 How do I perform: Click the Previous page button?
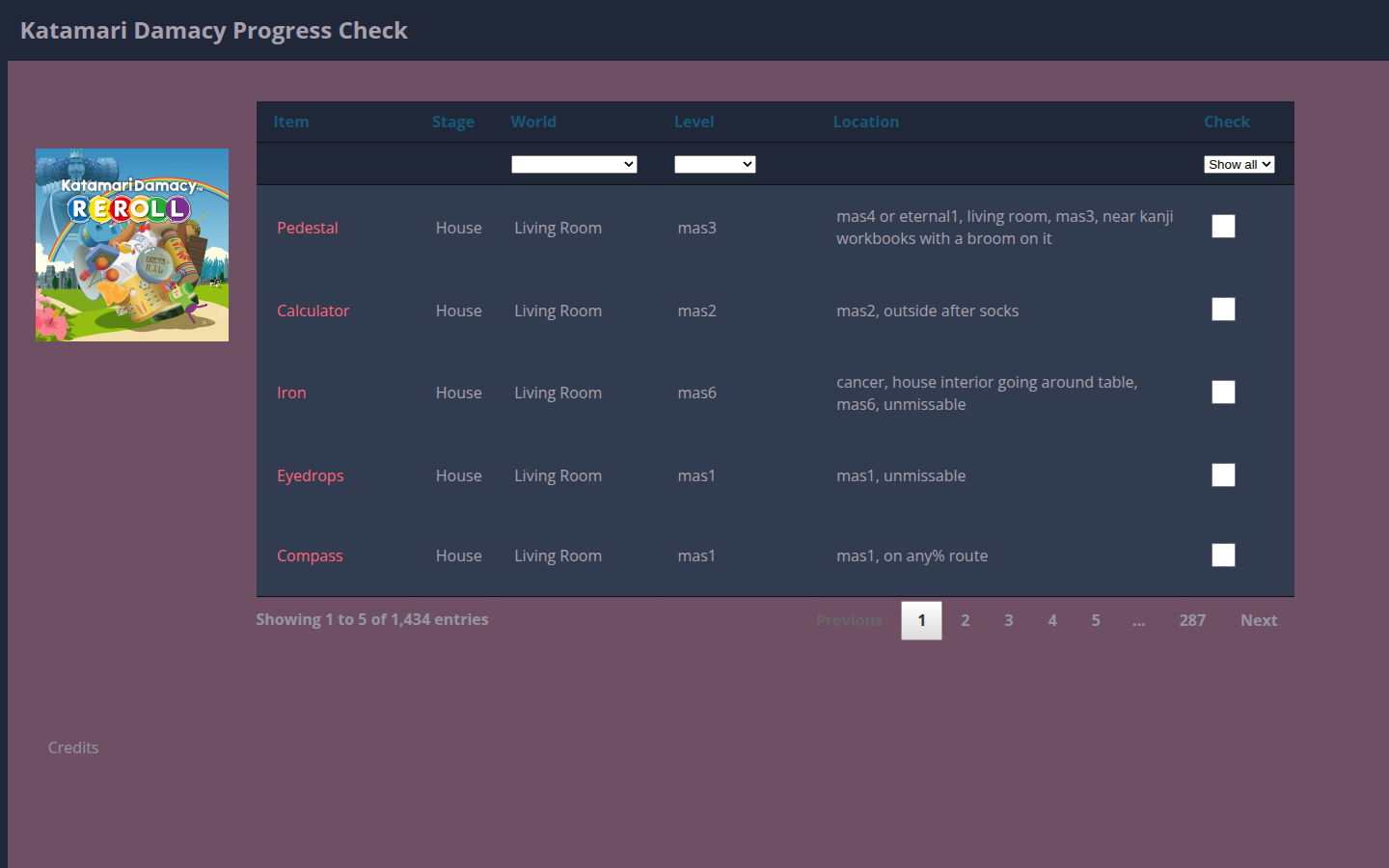pyautogui.click(x=849, y=620)
